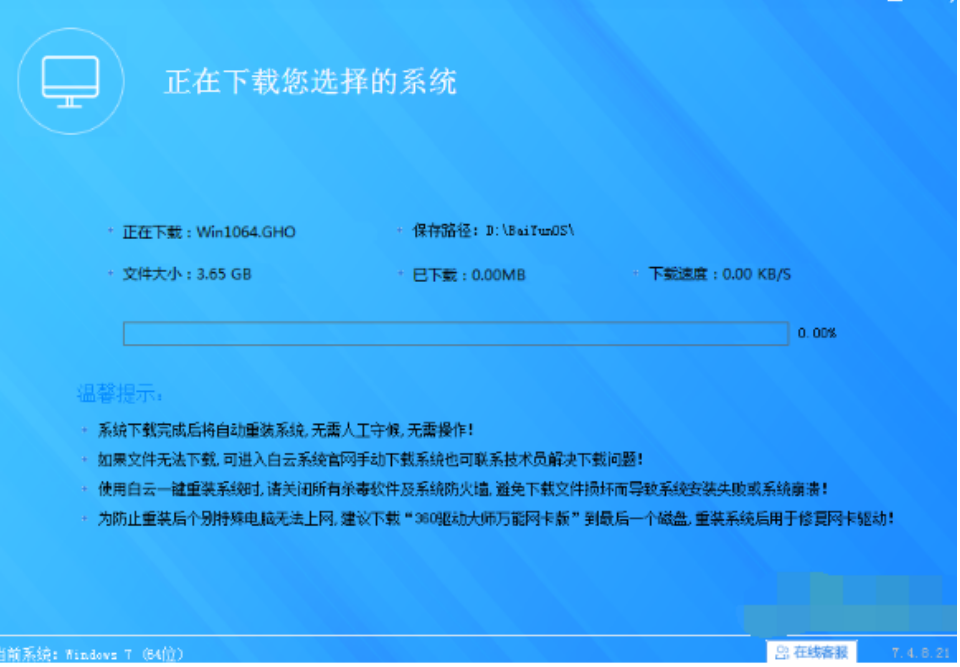This screenshot has width=960, height=667.
Task: Click the monitor icon in the header
Action: 70,82
